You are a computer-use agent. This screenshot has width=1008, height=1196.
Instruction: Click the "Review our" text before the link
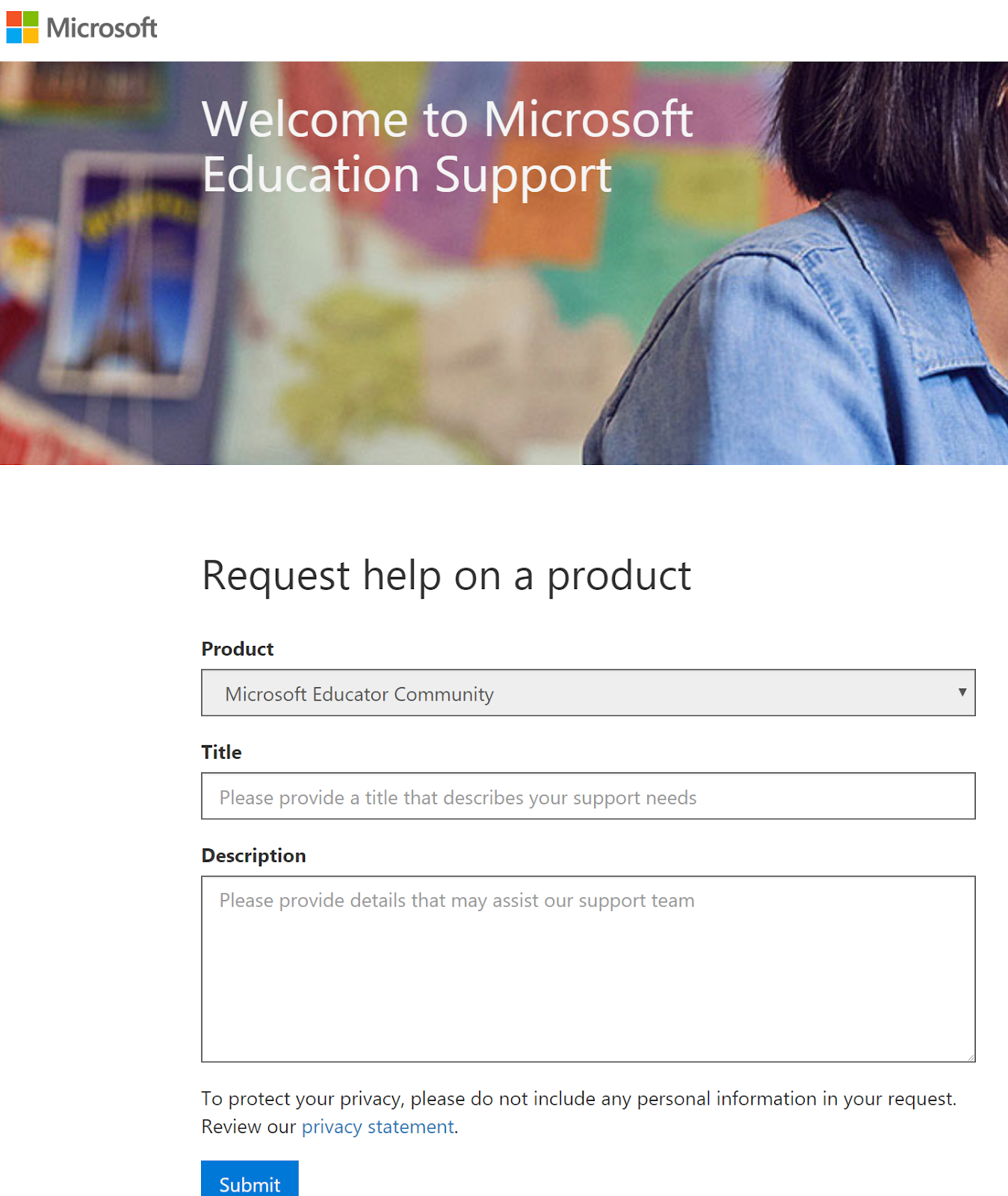point(249,1126)
